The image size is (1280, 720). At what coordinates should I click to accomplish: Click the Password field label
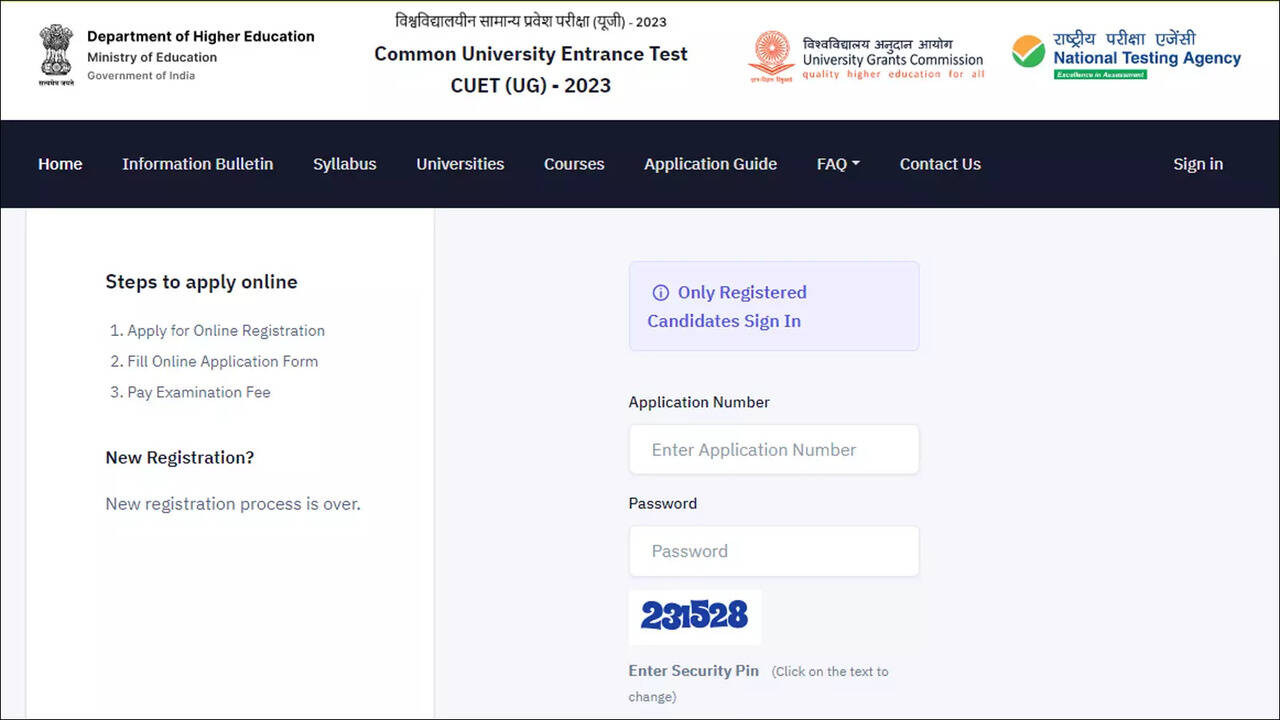(x=663, y=503)
